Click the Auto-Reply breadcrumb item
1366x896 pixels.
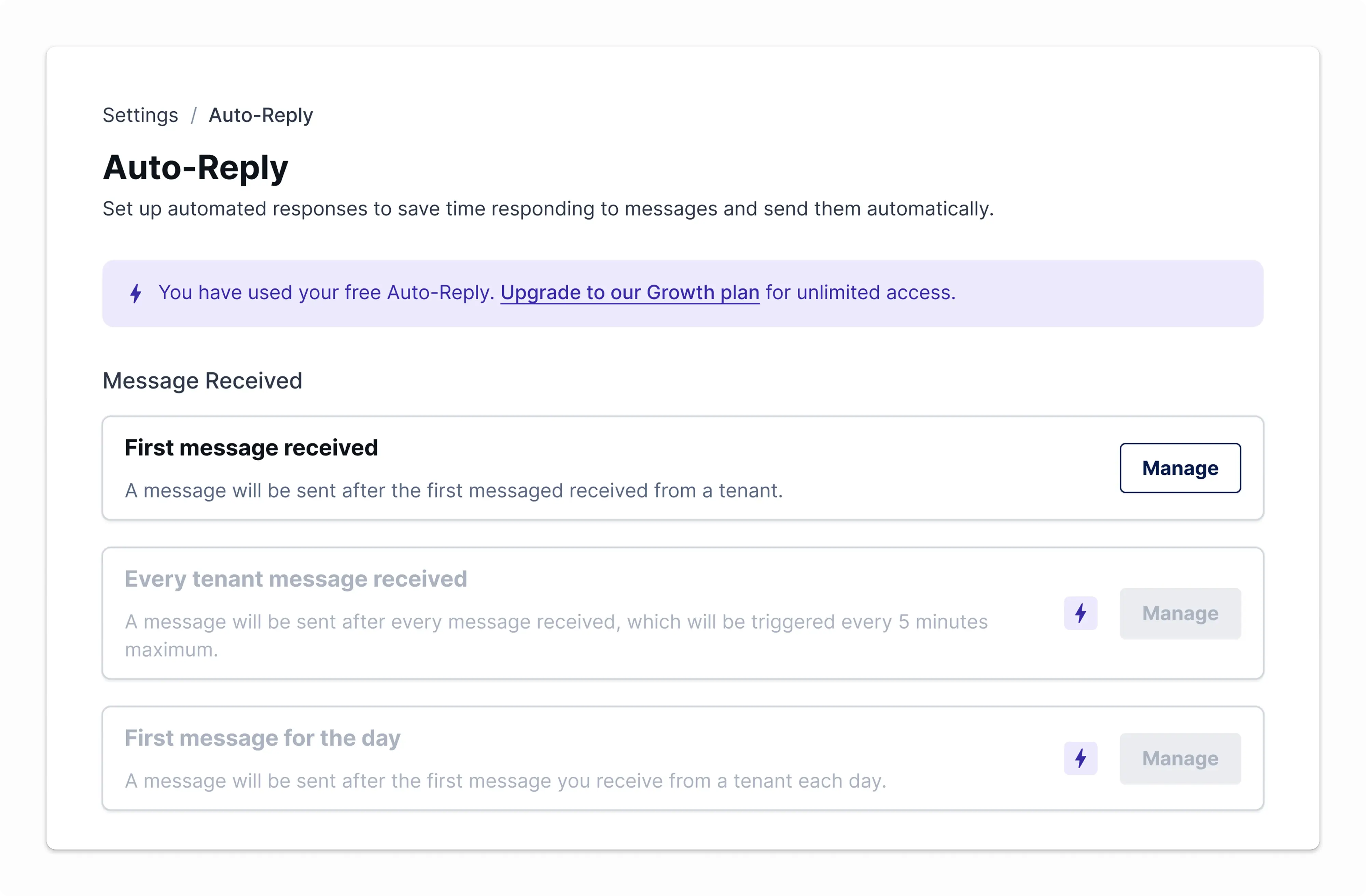[x=261, y=115]
